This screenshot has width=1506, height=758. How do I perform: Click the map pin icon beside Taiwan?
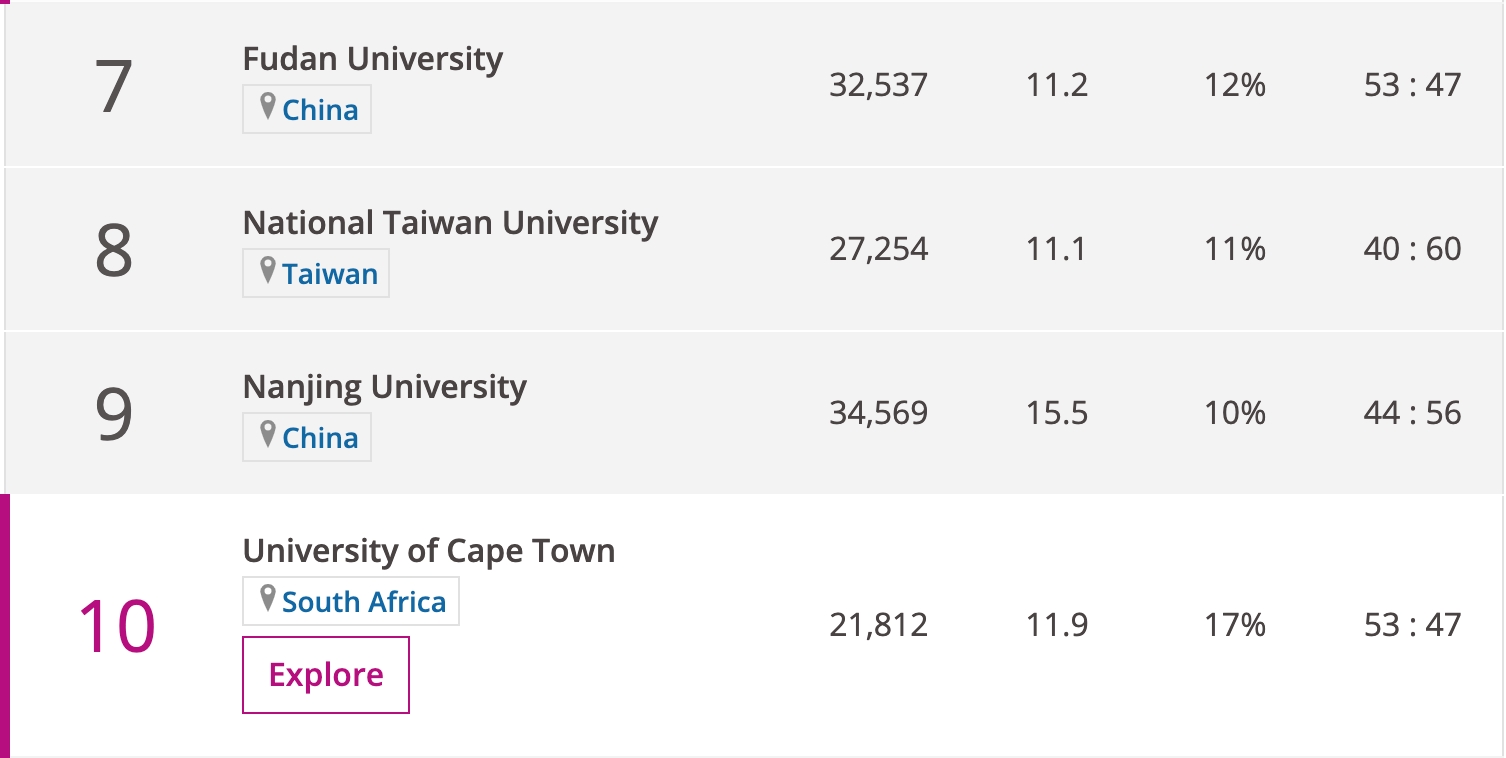(x=267, y=271)
